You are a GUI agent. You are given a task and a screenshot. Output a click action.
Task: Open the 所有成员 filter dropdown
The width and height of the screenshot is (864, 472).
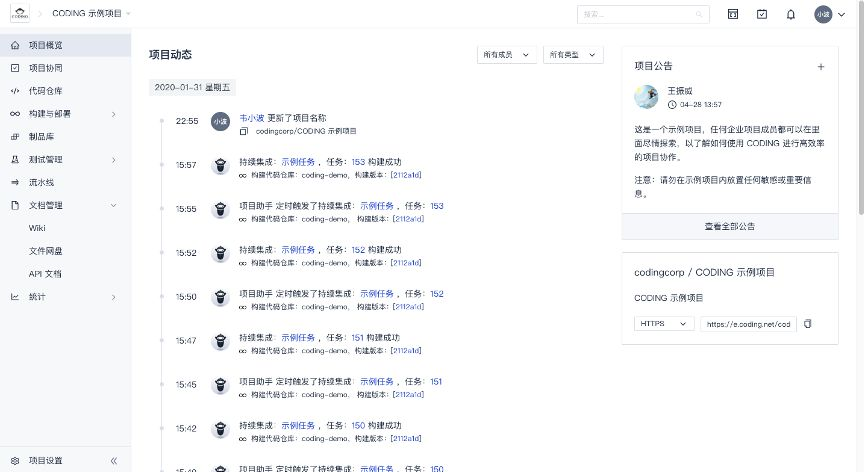coord(506,55)
